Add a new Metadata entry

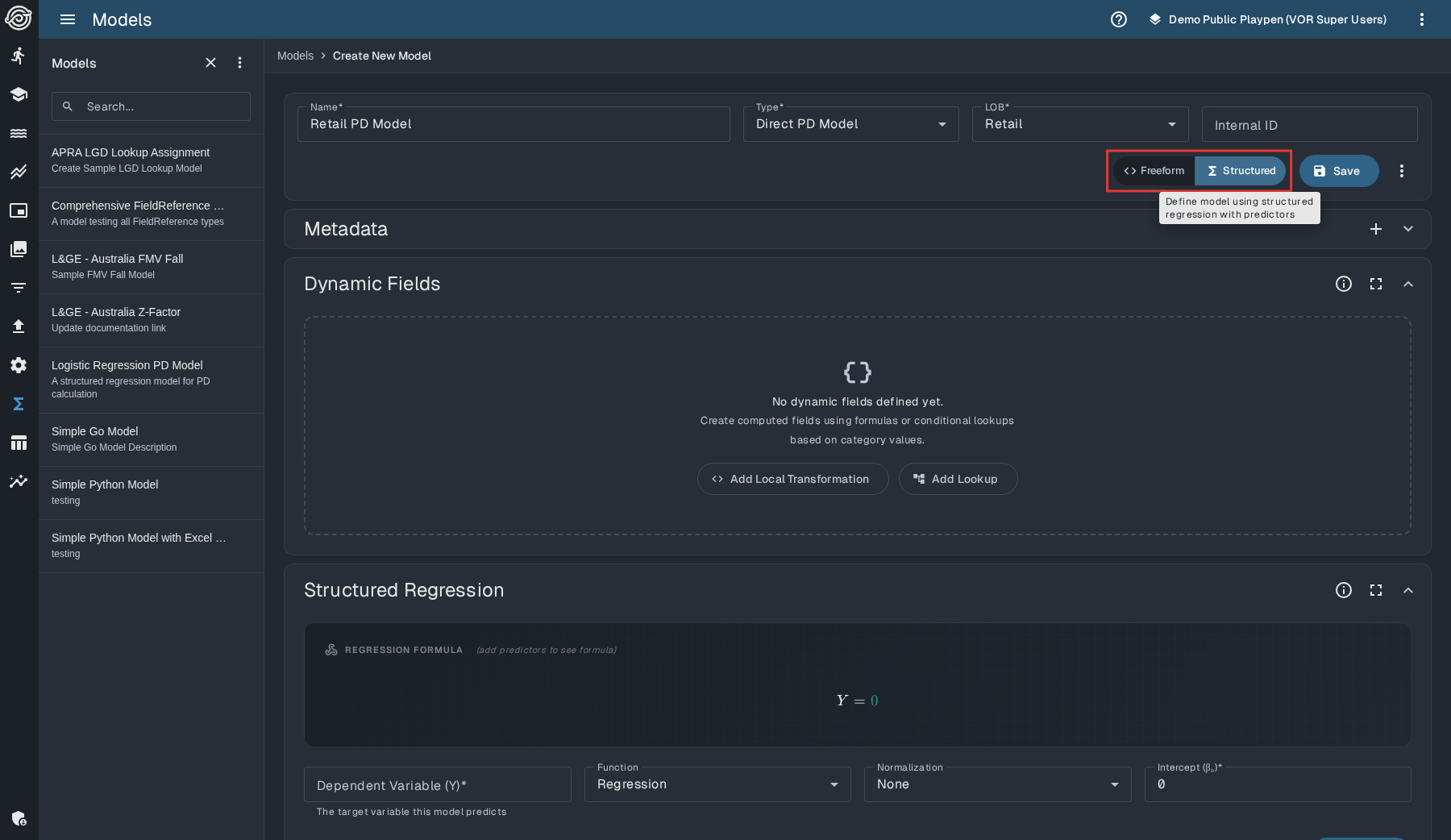pos(1375,229)
